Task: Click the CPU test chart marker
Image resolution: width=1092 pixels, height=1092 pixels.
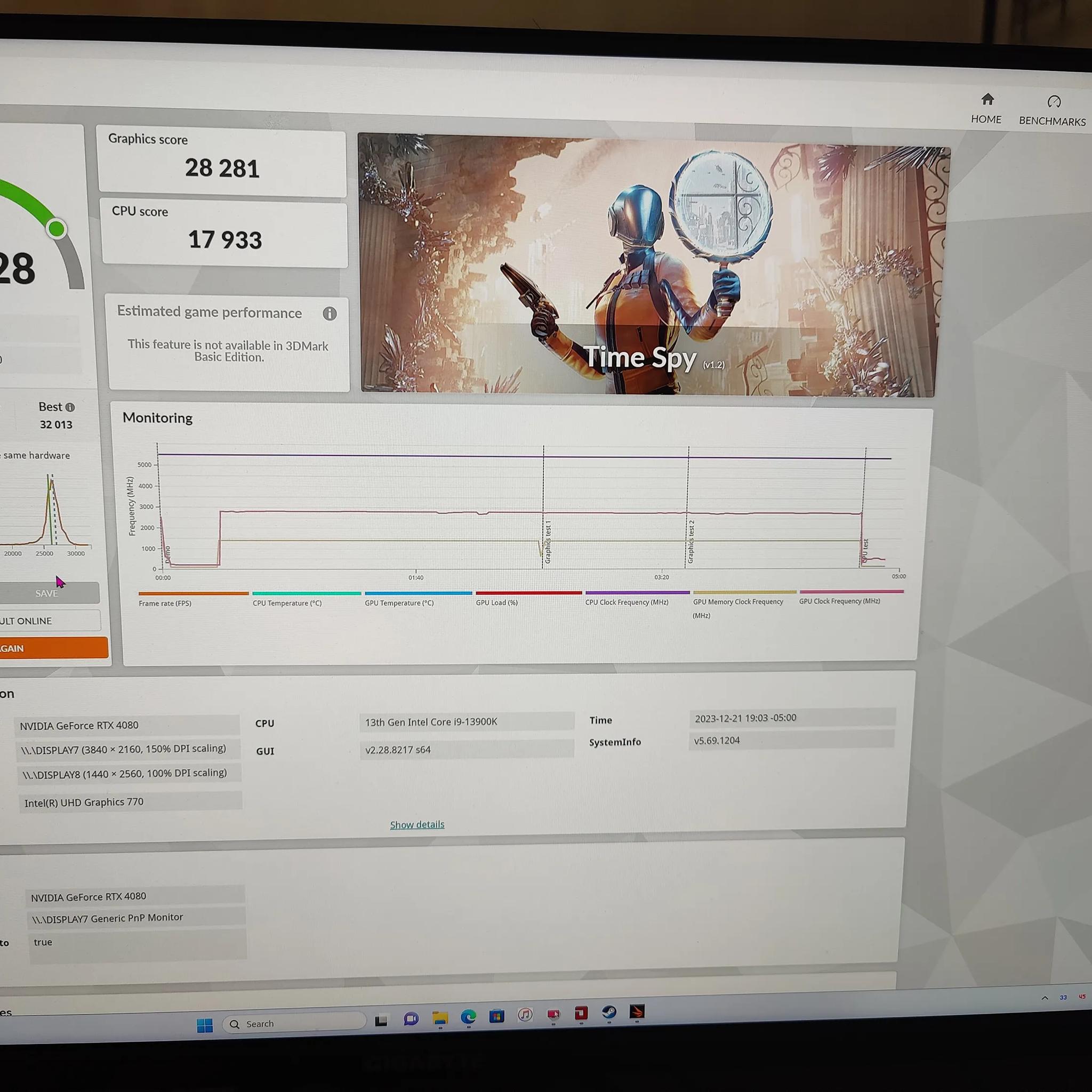Action: coord(865,550)
